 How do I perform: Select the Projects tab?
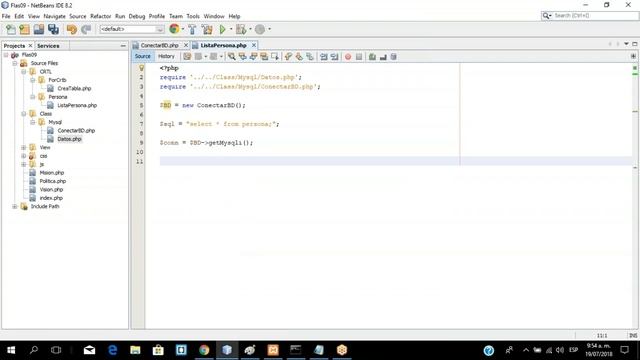tap(14, 46)
